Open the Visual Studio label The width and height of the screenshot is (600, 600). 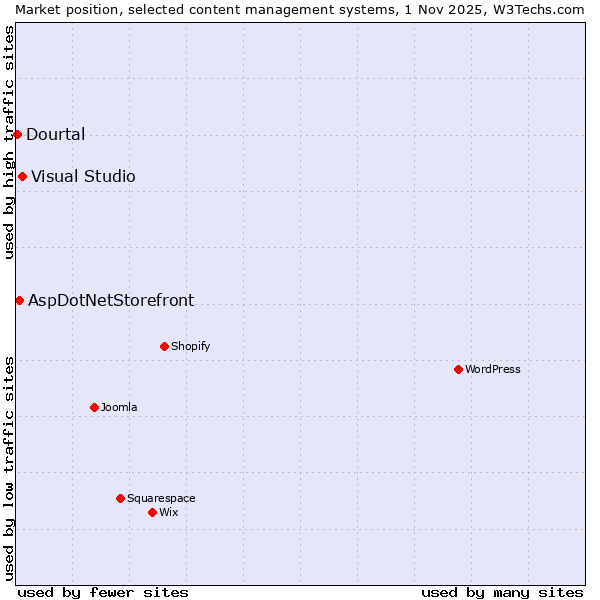83,177
